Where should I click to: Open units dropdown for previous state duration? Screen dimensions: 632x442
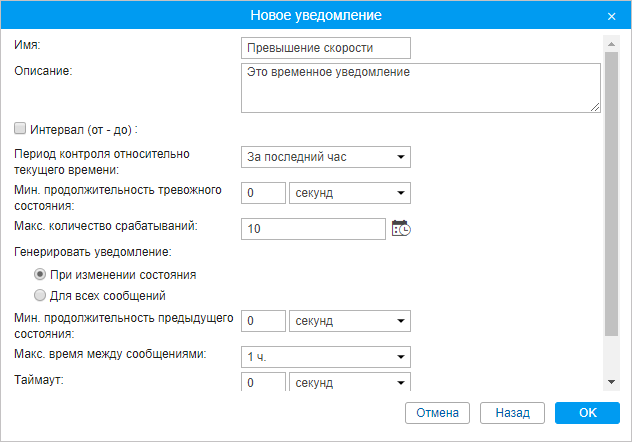tap(349, 321)
